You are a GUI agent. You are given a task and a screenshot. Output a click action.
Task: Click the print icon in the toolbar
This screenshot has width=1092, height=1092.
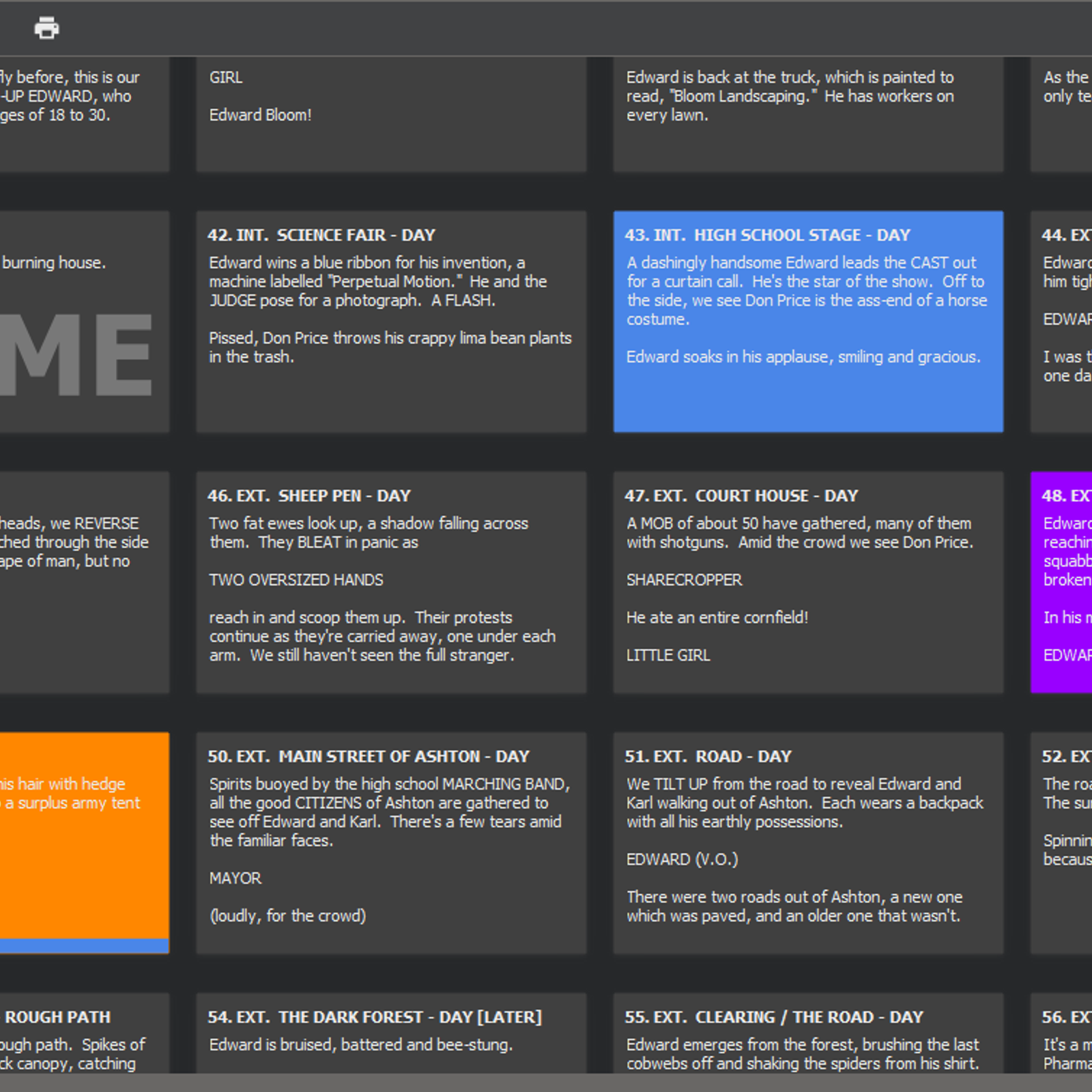point(46,28)
